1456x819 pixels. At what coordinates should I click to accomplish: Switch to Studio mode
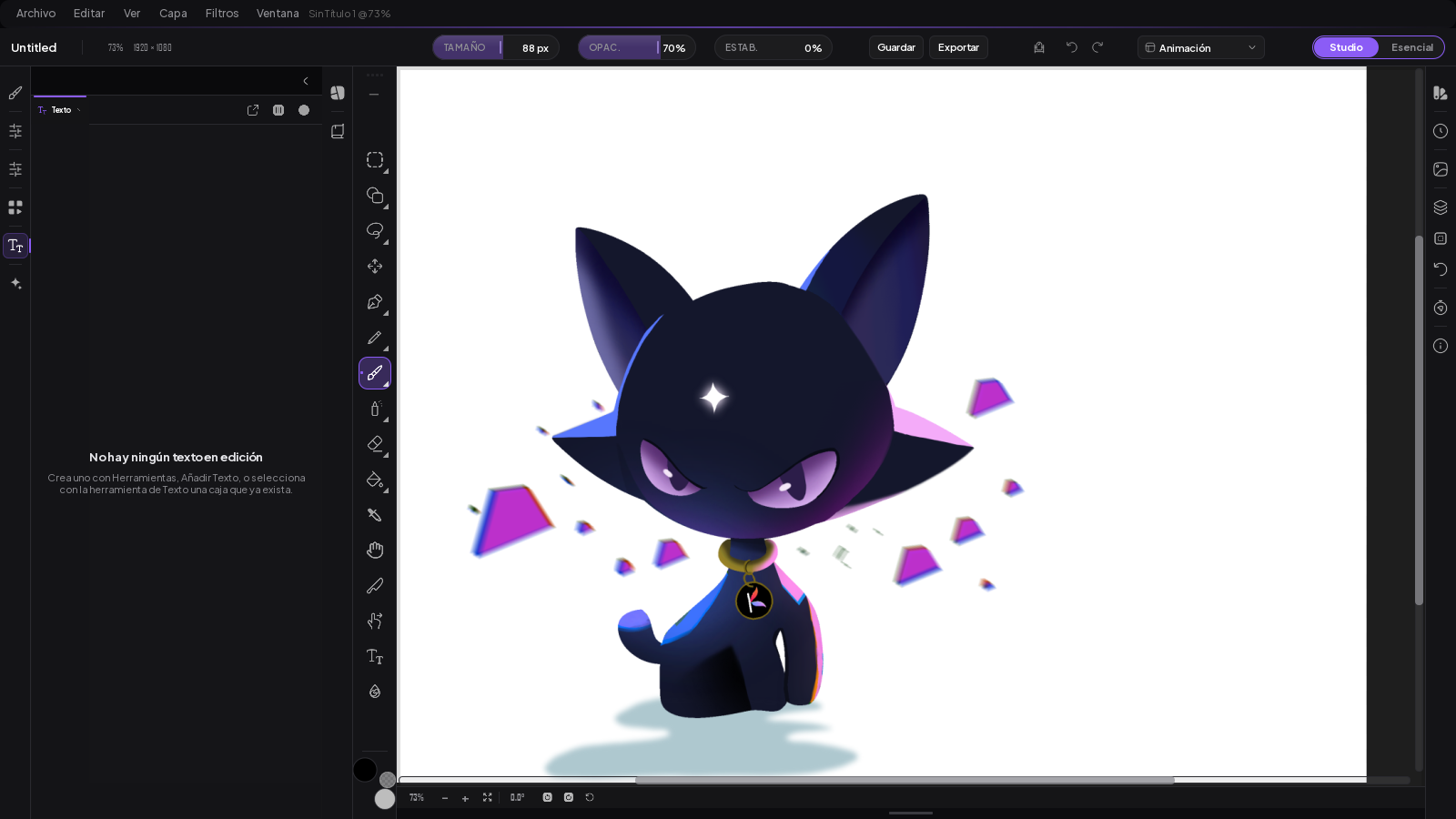click(x=1346, y=47)
